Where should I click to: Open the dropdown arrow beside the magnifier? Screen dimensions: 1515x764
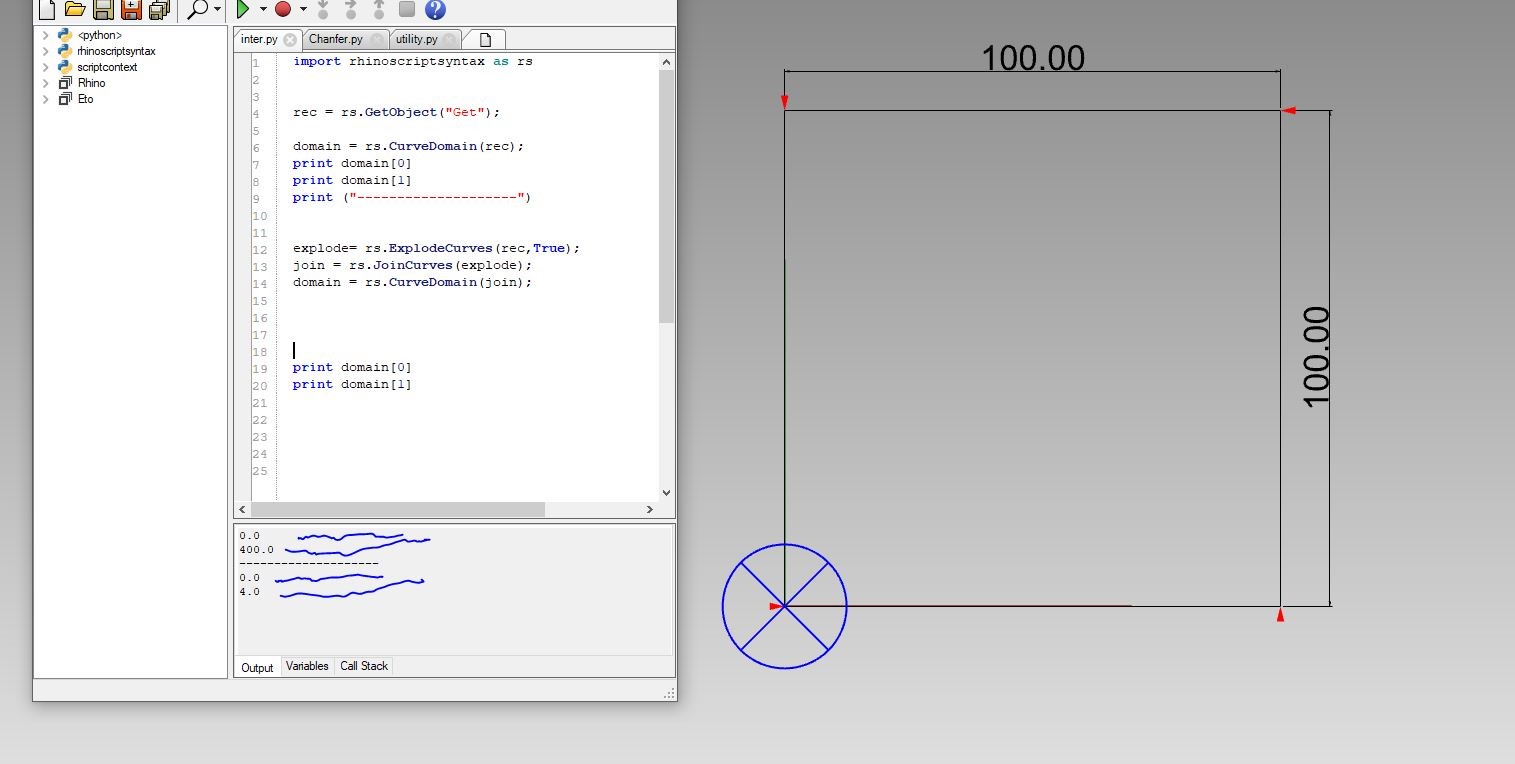click(x=218, y=10)
